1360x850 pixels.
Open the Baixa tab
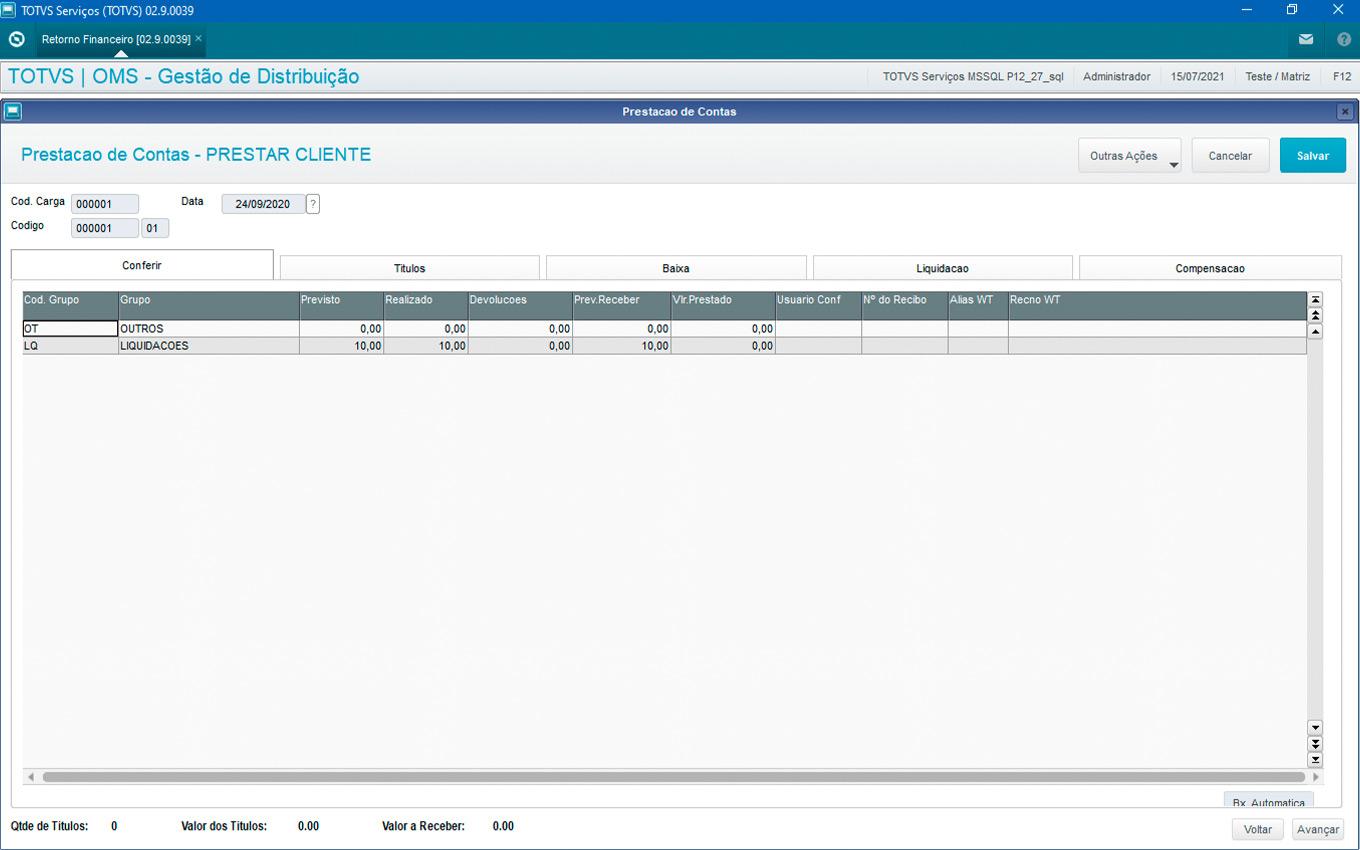coord(676,268)
